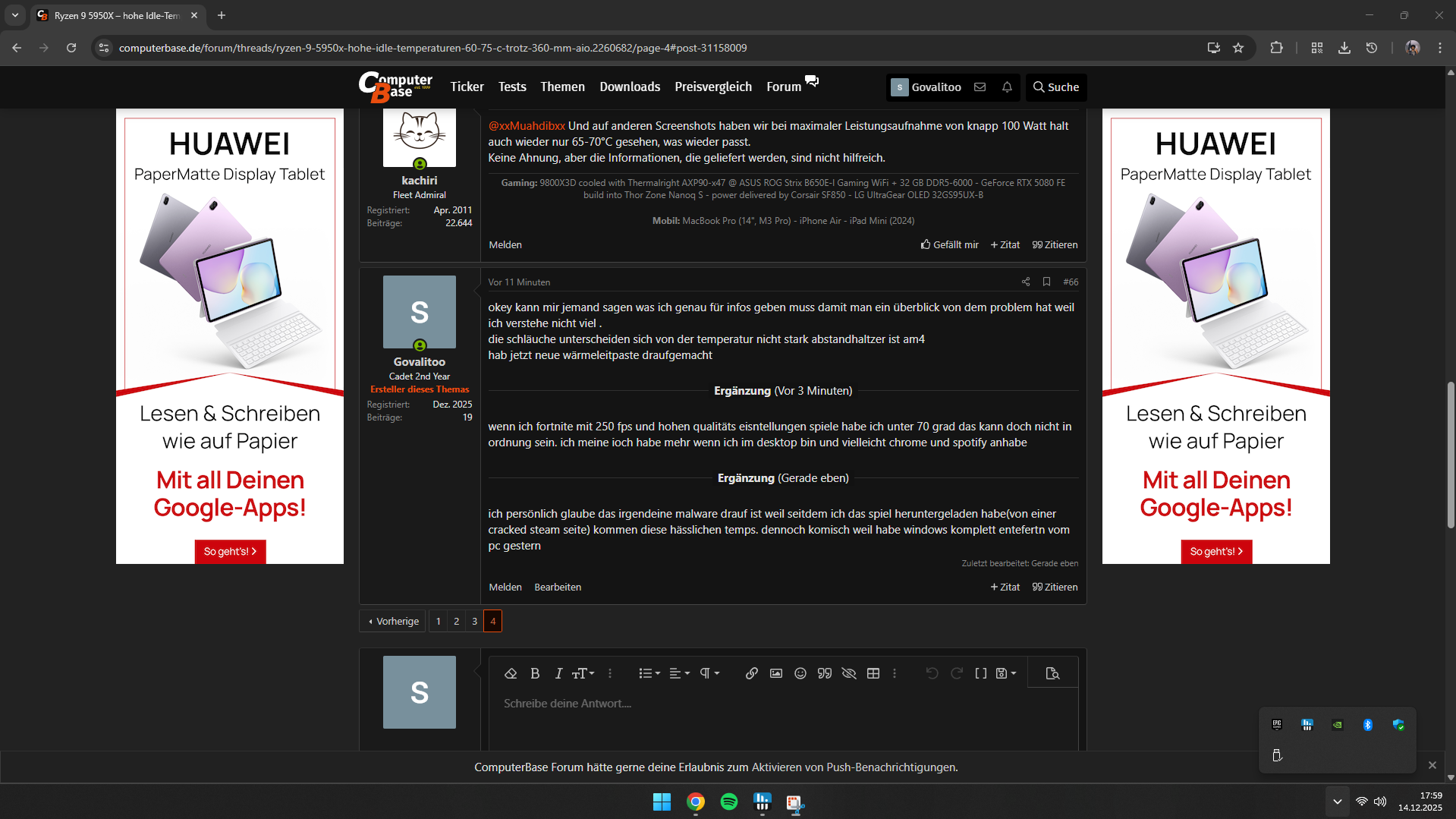Open the text alignment dropdown in the editor
The height and width of the screenshot is (819, 1456).
click(x=680, y=673)
